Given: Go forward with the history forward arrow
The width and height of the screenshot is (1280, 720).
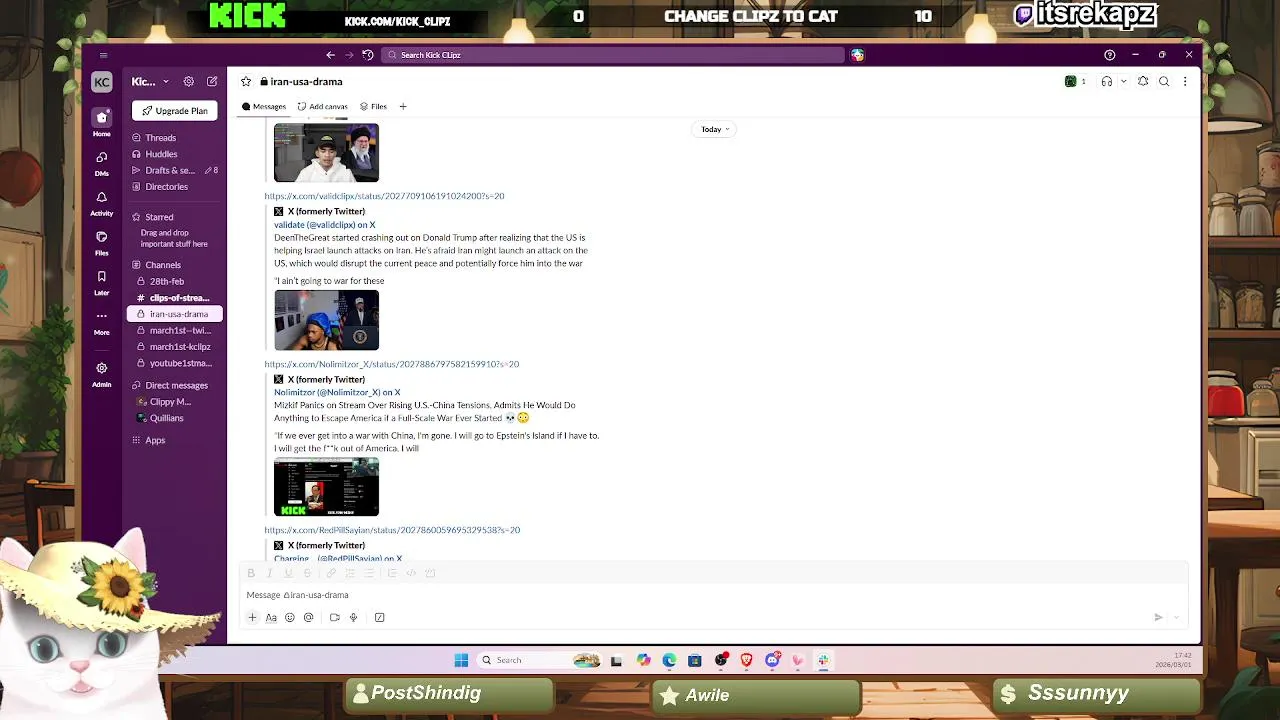Looking at the screenshot, I should point(349,55).
